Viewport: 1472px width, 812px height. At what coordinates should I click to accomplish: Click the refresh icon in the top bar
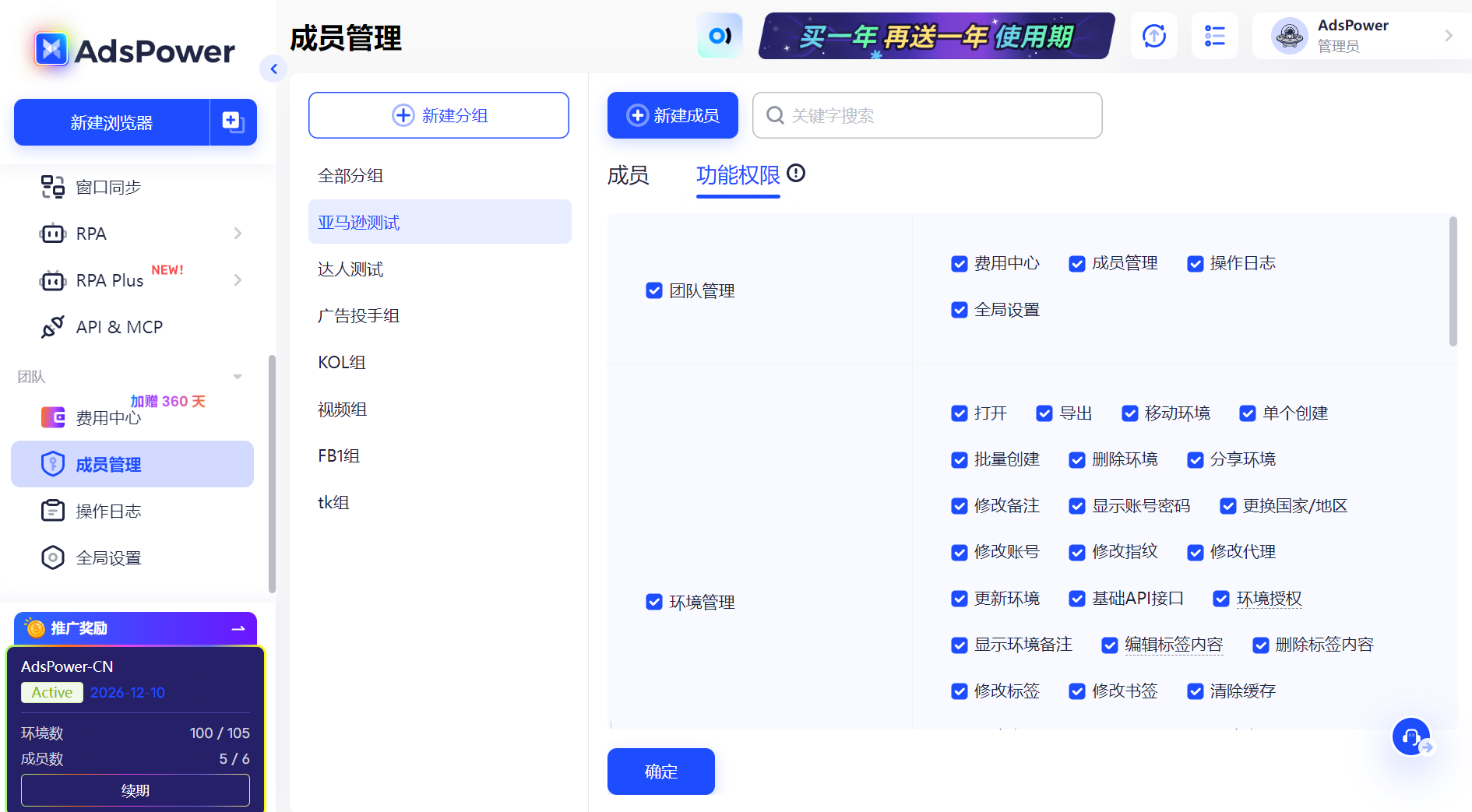tap(1153, 35)
